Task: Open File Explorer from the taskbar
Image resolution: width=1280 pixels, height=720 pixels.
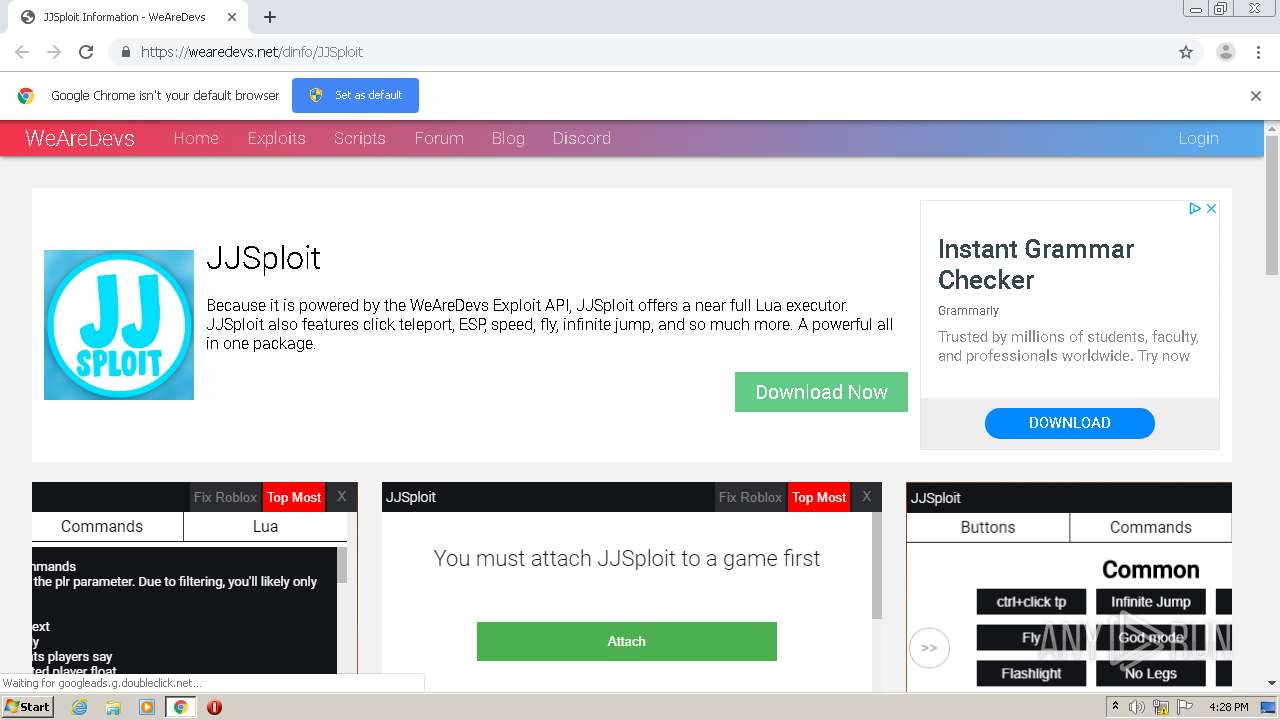Action: point(113,707)
